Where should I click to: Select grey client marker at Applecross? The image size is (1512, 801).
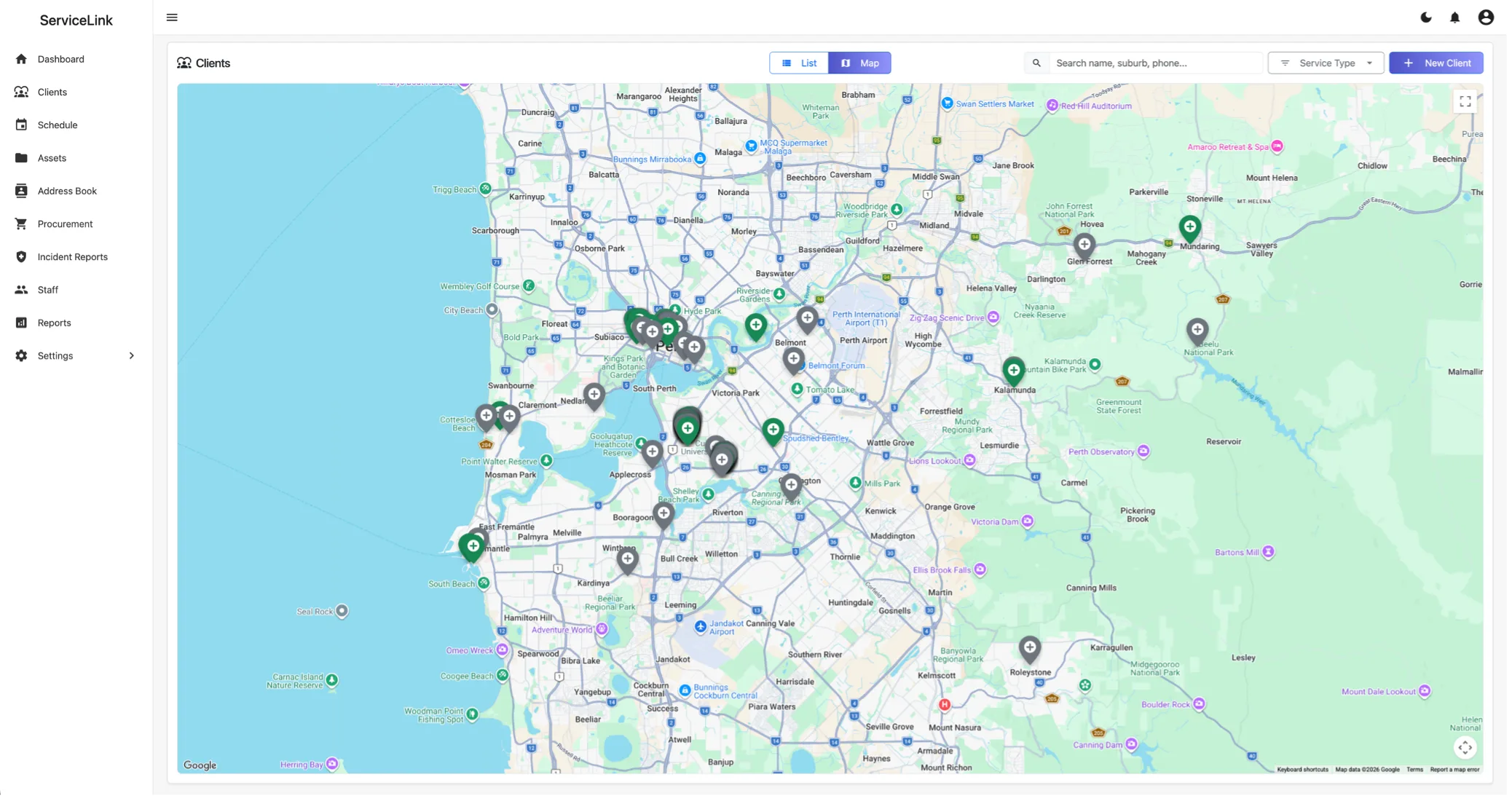pyautogui.click(x=652, y=453)
